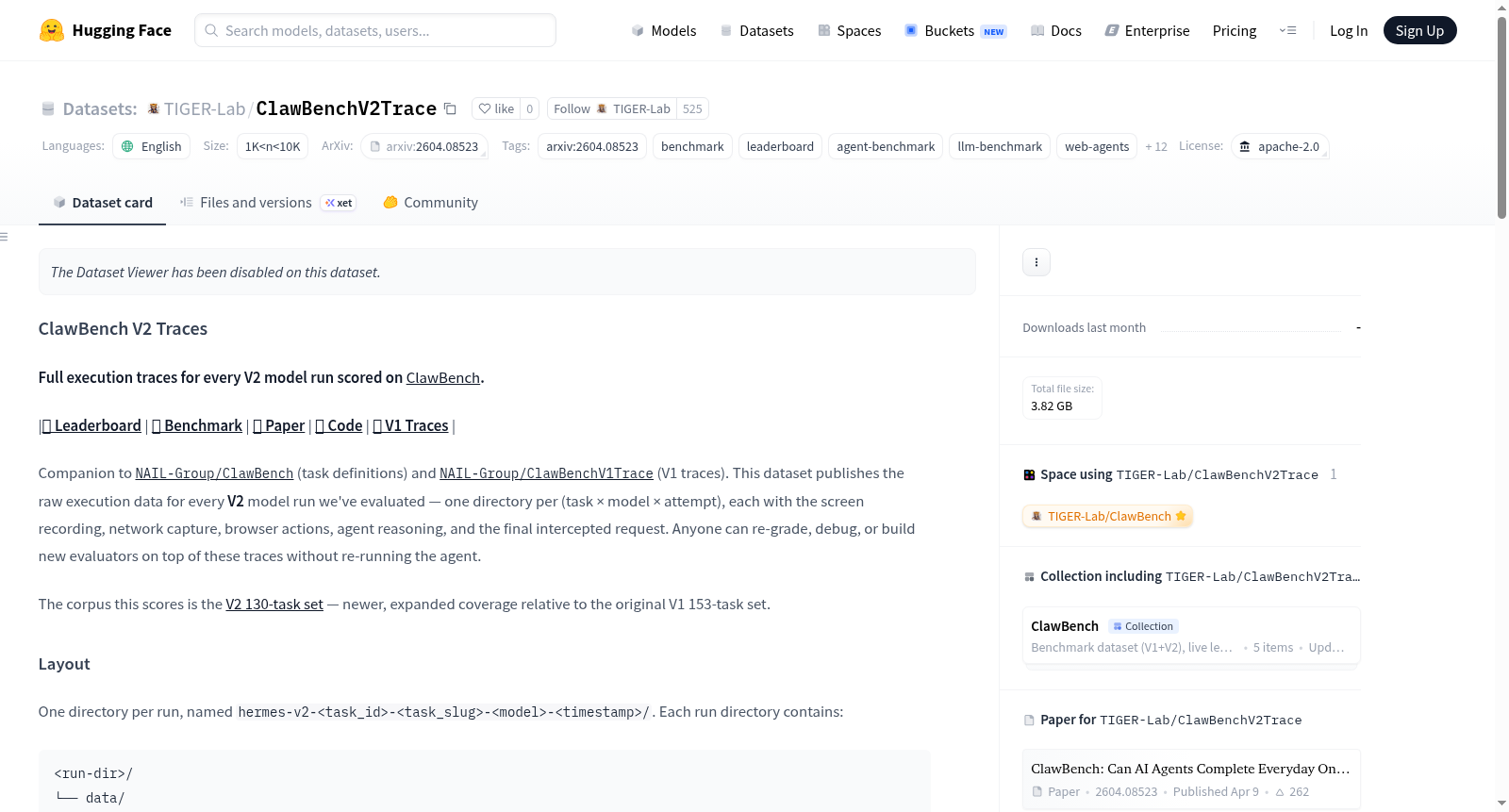Open the V2 130-task set link

pos(274,605)
